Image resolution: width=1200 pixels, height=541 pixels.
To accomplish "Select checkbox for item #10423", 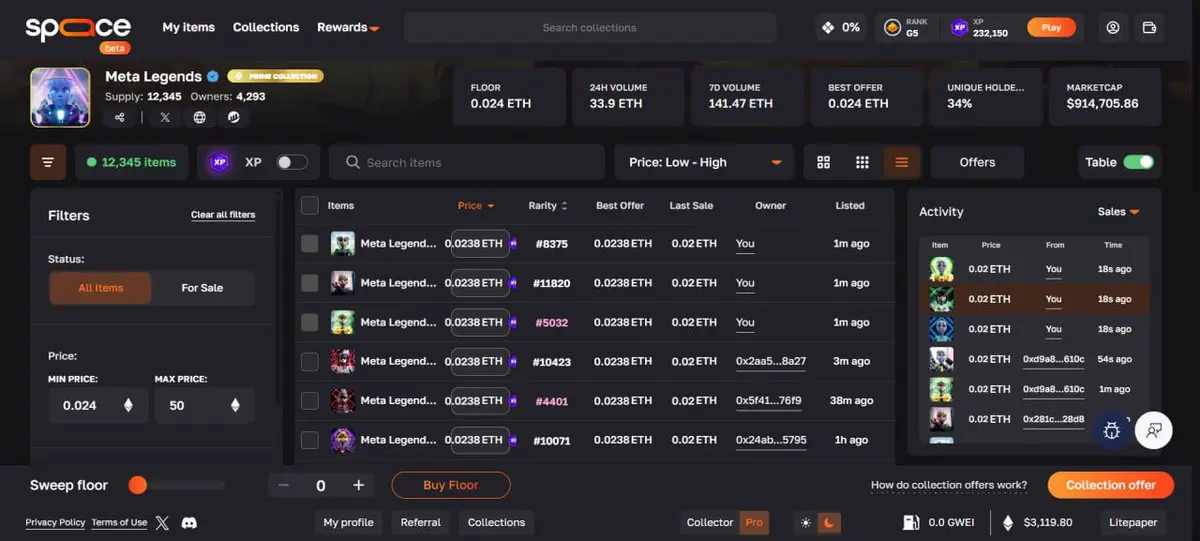I will pos(310,361).
